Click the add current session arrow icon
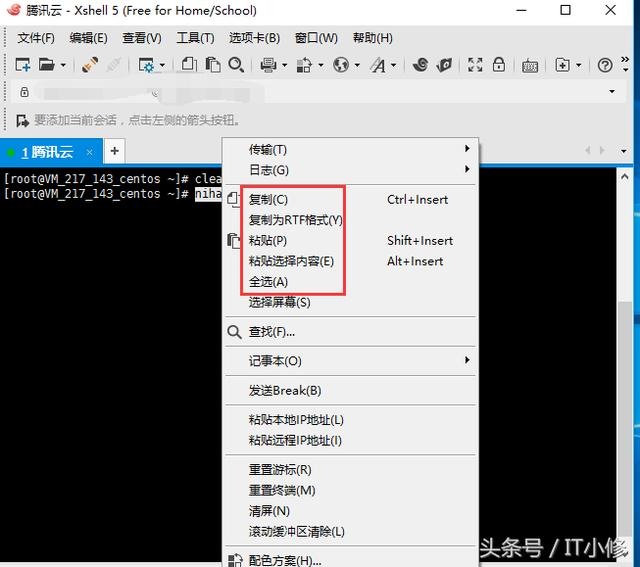The image size is (640, 567). click(22, 121)
